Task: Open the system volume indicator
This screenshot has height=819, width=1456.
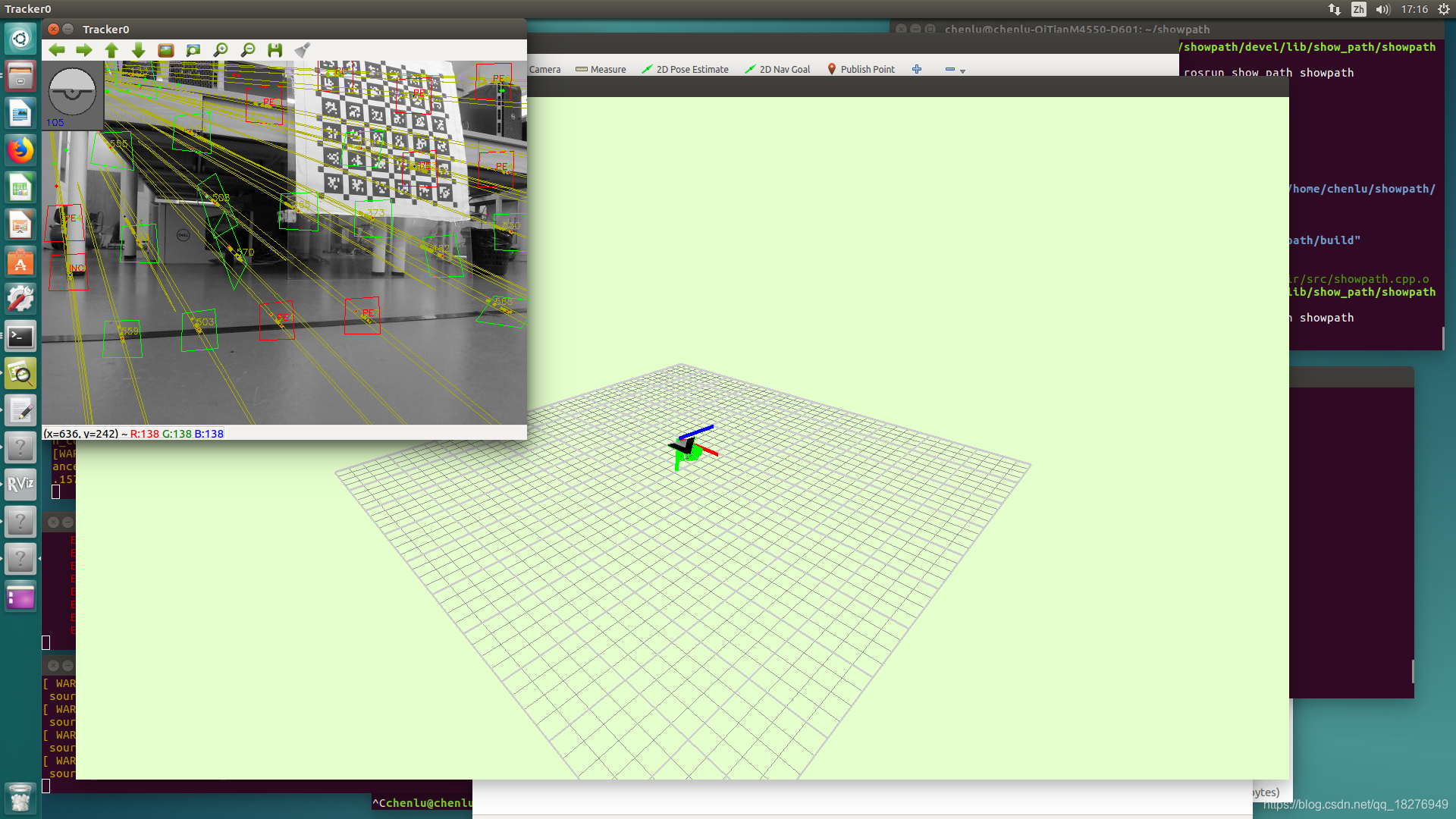Action: point(1382,9)
